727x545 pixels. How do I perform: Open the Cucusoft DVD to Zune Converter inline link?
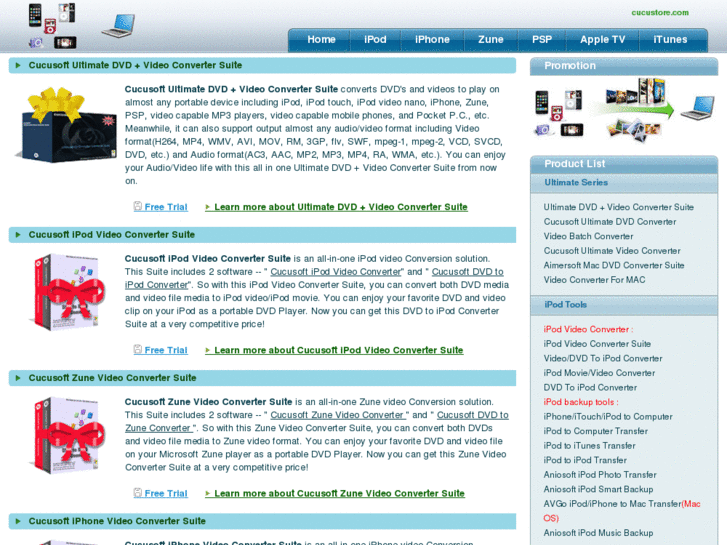472,415
